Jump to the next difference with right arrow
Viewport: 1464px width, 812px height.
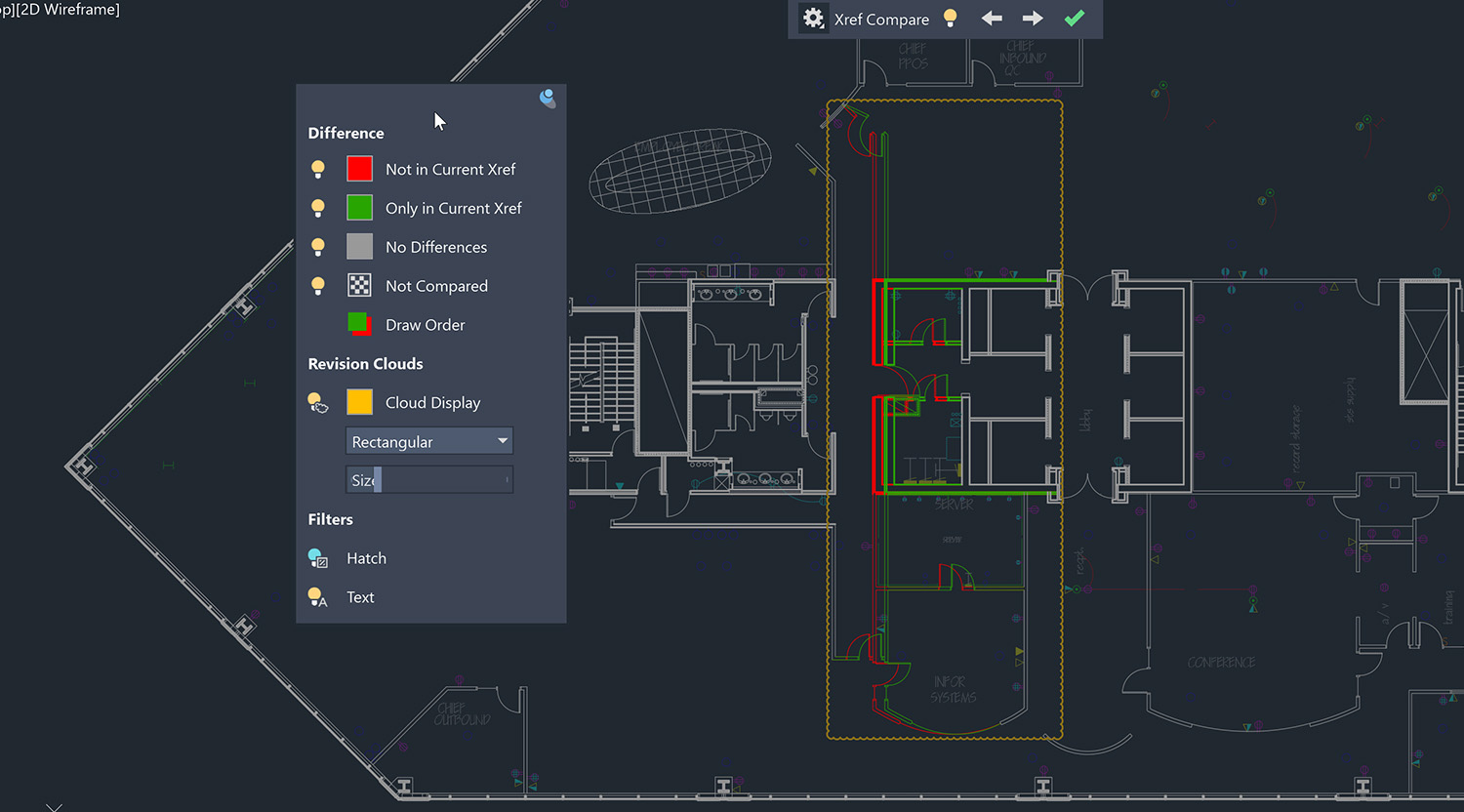(x=1033, y=19)
